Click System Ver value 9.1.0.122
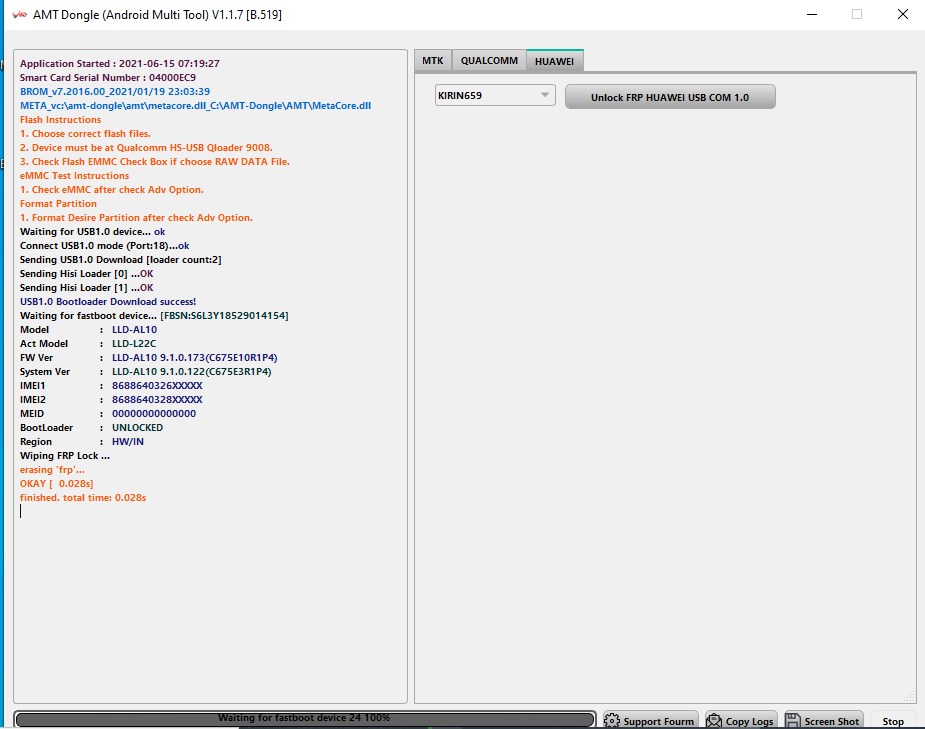This screenshot has width=925, height=729. tap(192, 372)
